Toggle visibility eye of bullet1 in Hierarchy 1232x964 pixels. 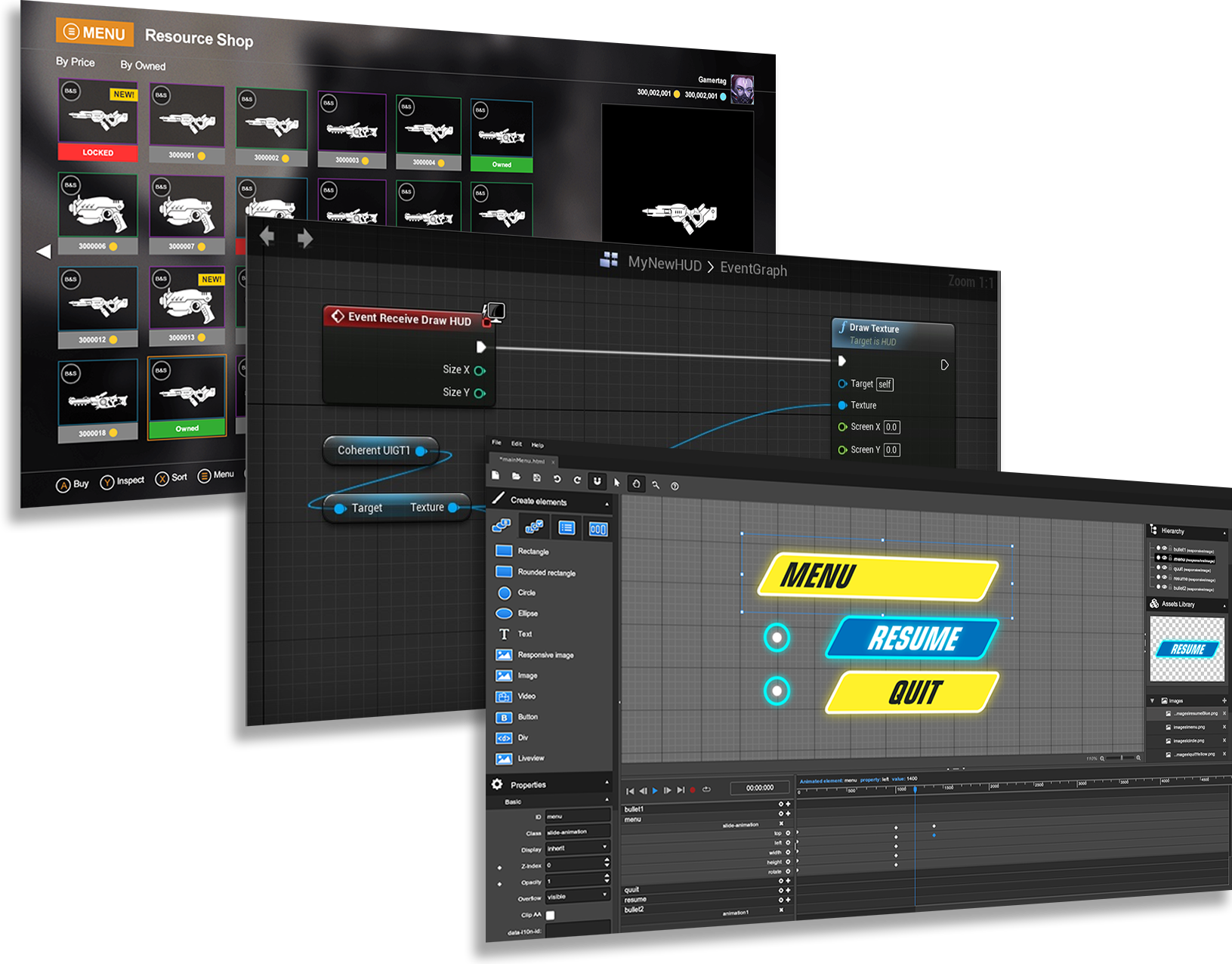coord(1163,548)
